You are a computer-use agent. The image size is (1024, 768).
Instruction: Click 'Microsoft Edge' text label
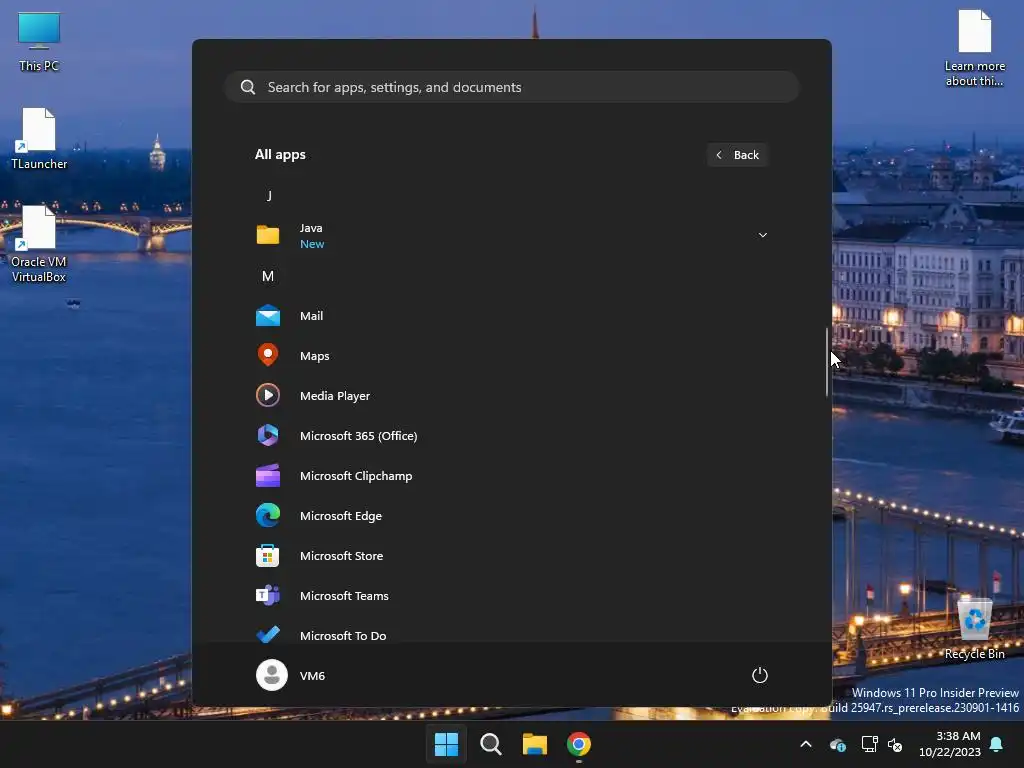[341, 516]
